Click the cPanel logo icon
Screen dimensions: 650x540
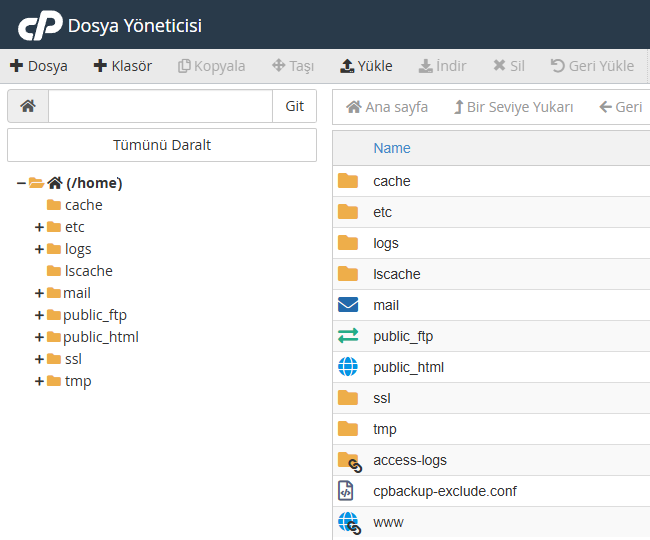click(x=39, y=25)
